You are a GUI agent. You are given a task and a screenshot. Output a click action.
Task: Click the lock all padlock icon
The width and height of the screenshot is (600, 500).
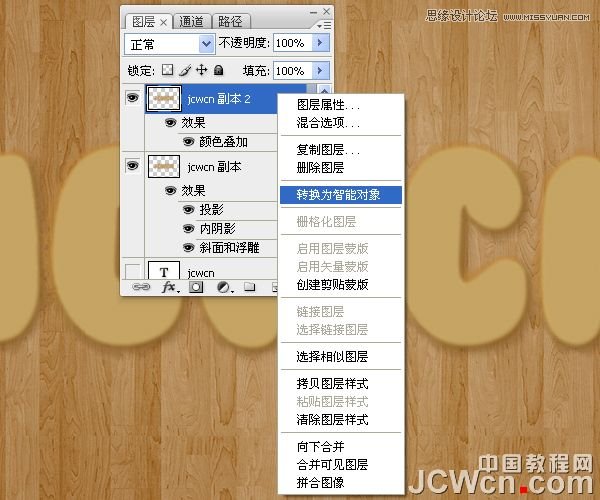click(x=218, y=70)
